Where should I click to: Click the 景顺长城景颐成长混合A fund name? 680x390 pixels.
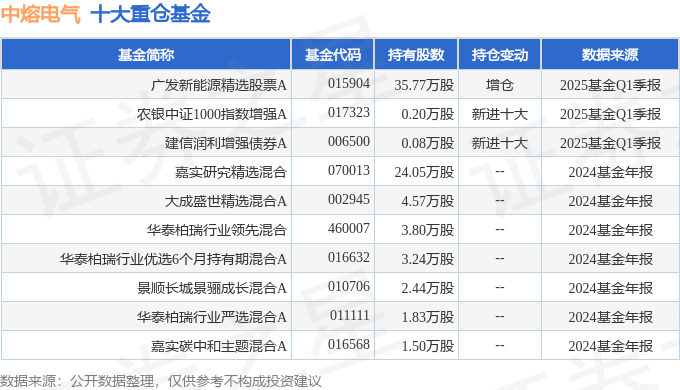pyautogui.click(x=212, y=288)
